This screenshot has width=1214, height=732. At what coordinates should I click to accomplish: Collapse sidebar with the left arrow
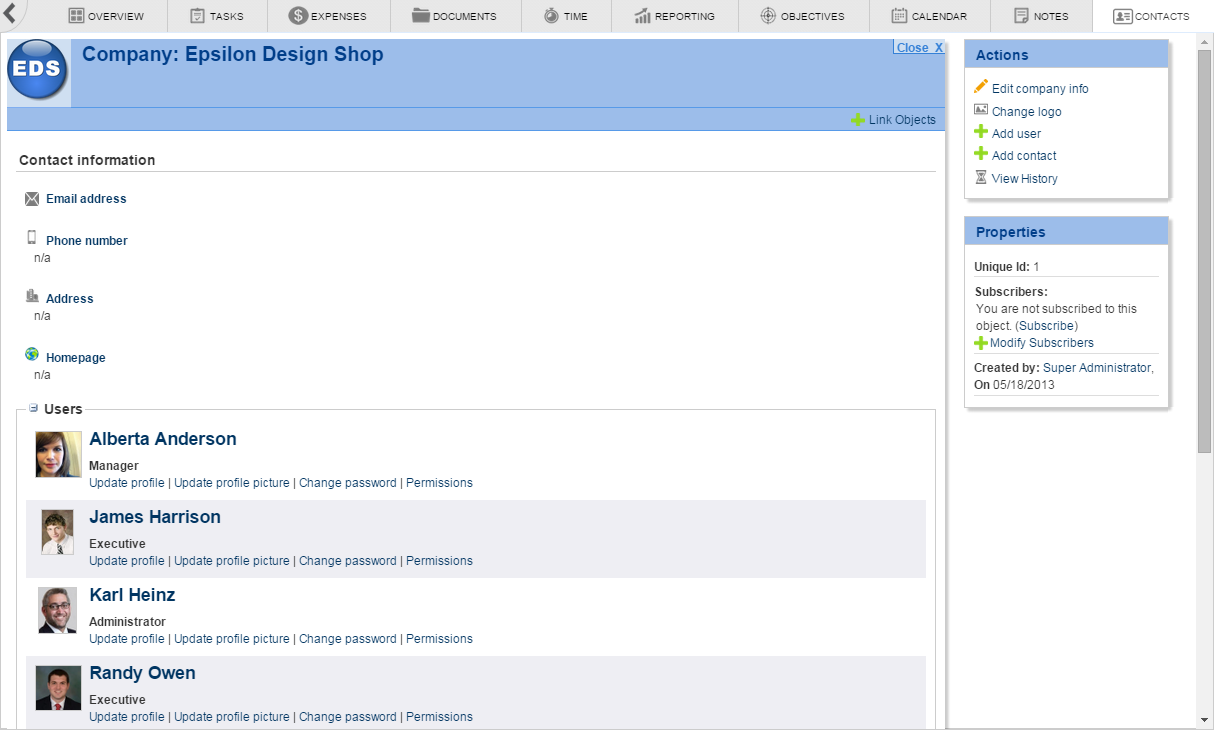(10, 14)
